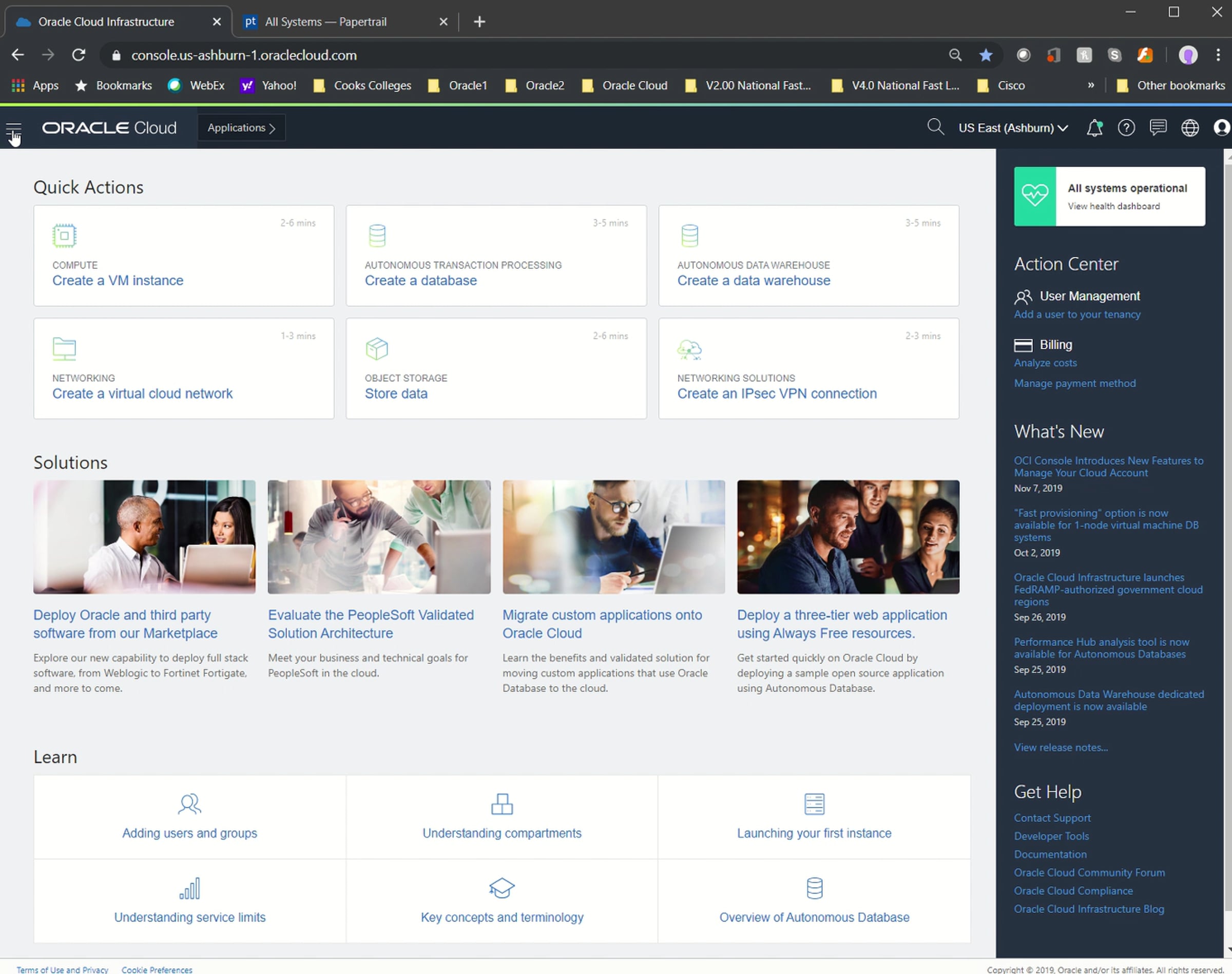Viewport: 1232px width, 974px height.
Task: Click Create an IPsec VPN connection
Action: 777,394
